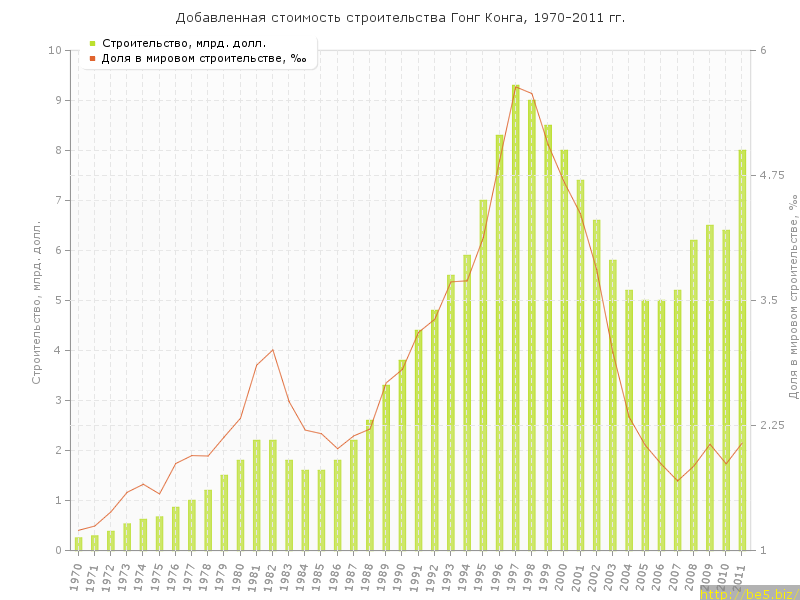Open the be5.biz link in the corner

click(x=749, y=593)
